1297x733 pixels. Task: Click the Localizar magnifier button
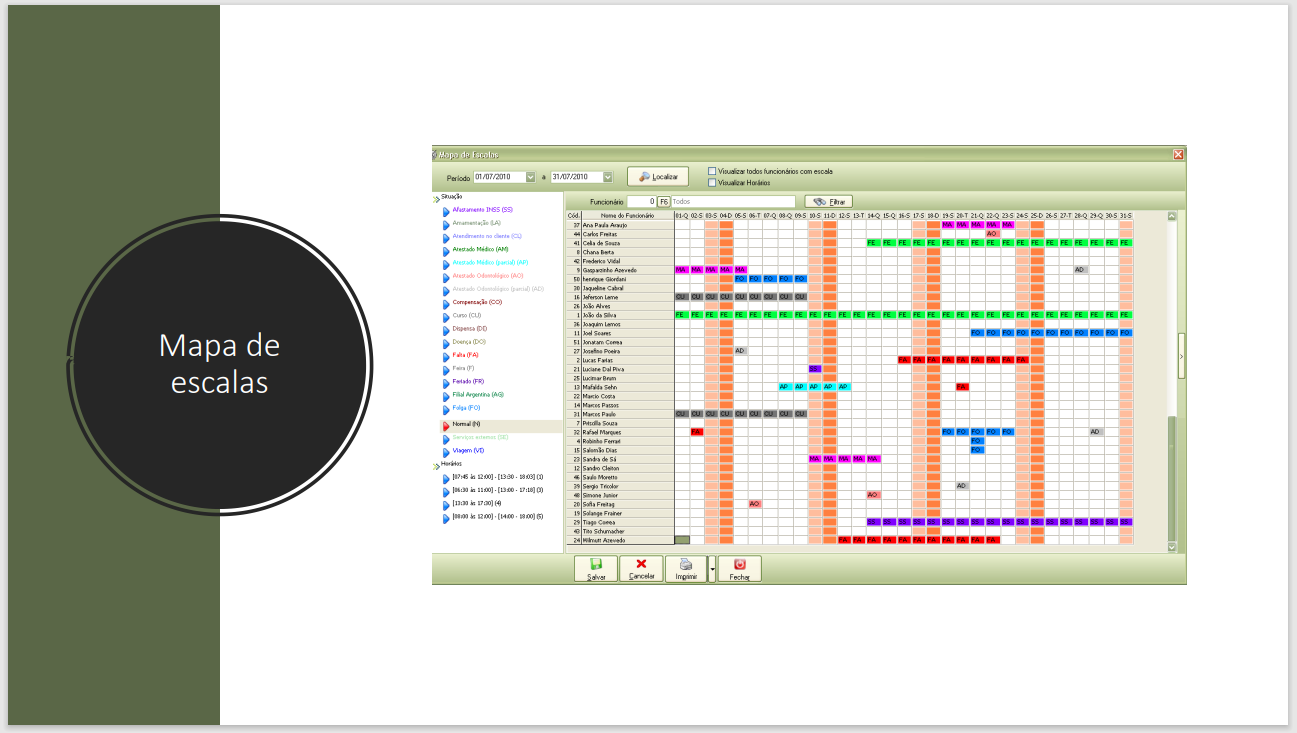pyautogui.click(x=658, y=177)
